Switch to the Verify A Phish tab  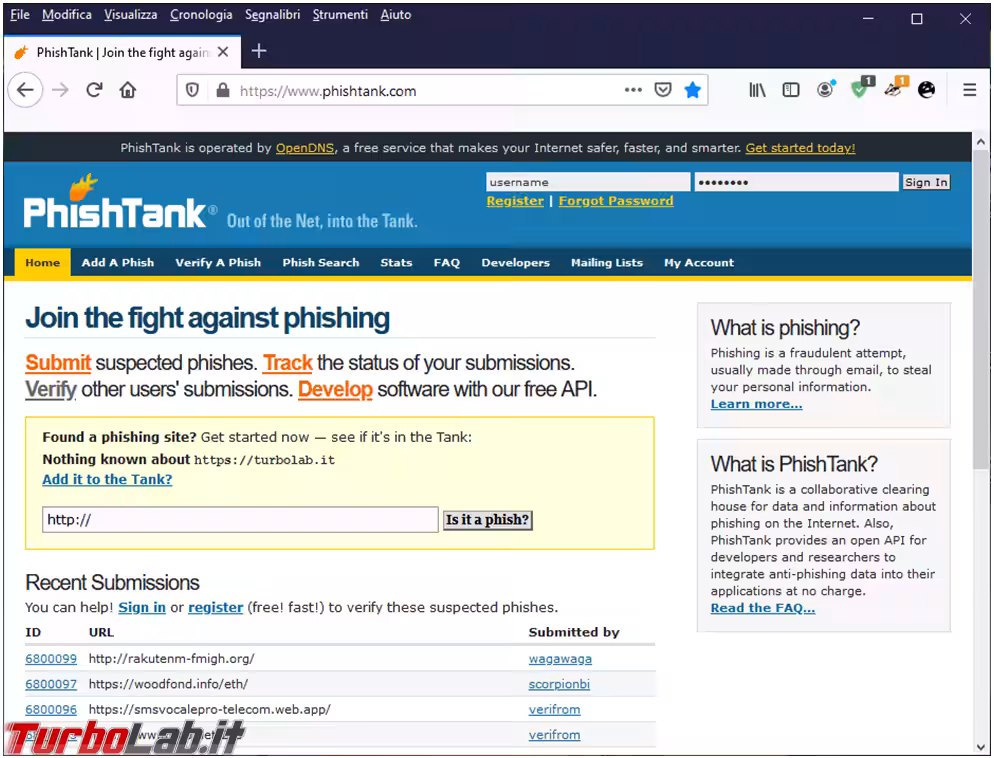(x=218, y=263)
